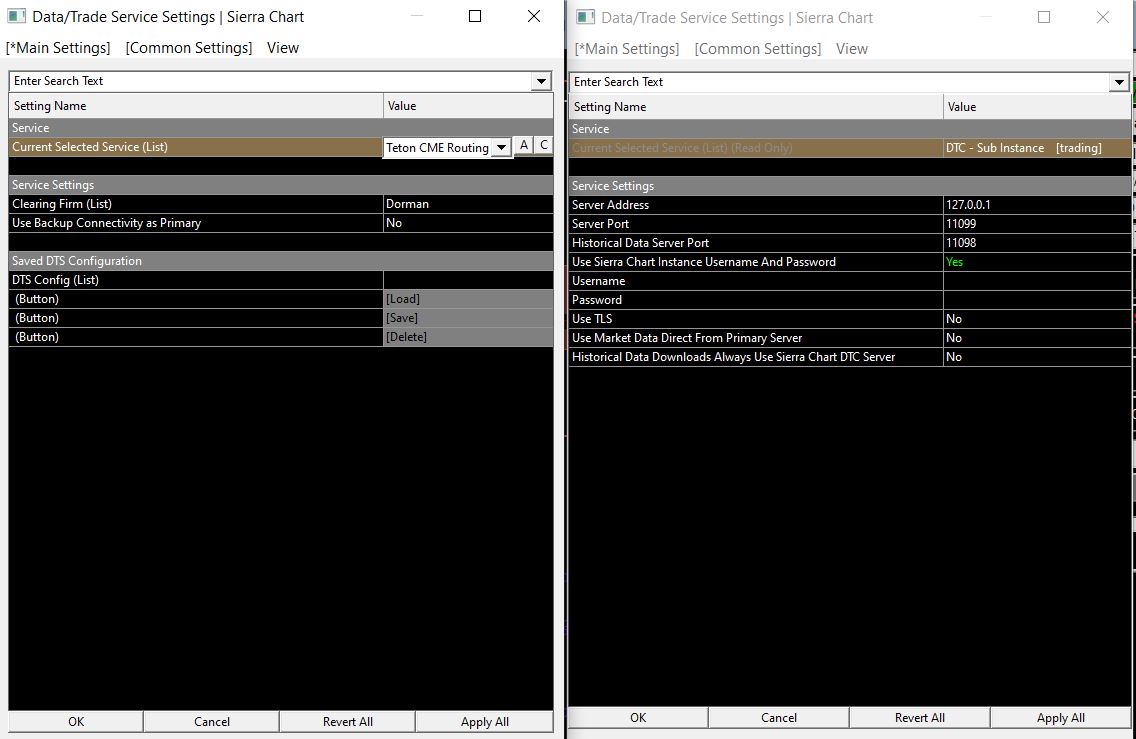
Task: Open Common Settings menu in left window
Action: (x=188, y=48)
